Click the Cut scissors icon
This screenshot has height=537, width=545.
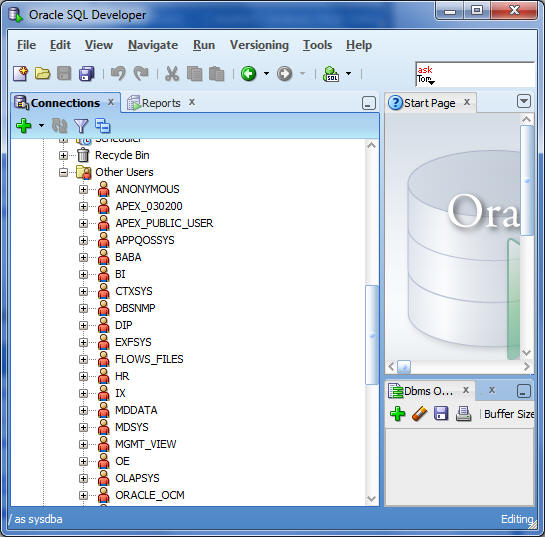pyautogui.click(x=172, y=74)
